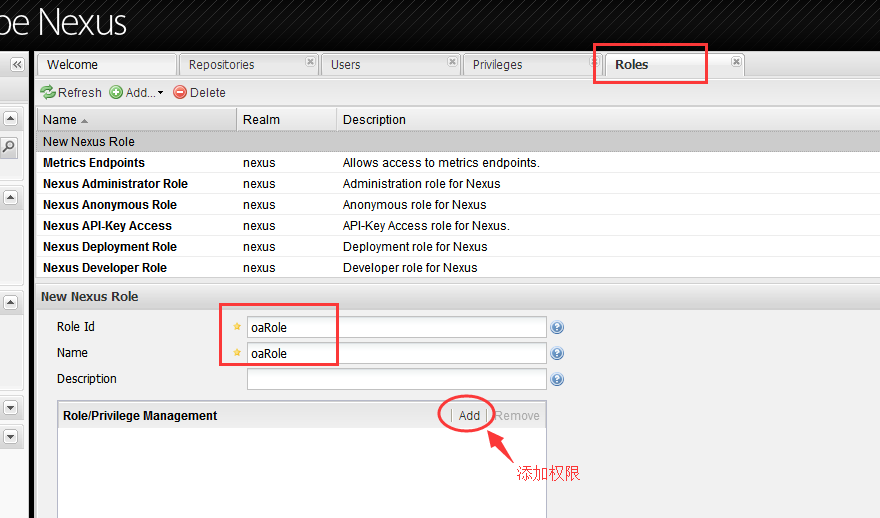Image resolution: width=880 pixels, height=518 pixels.
Task: Open help for Name field
Action: (x=557, y=353)
